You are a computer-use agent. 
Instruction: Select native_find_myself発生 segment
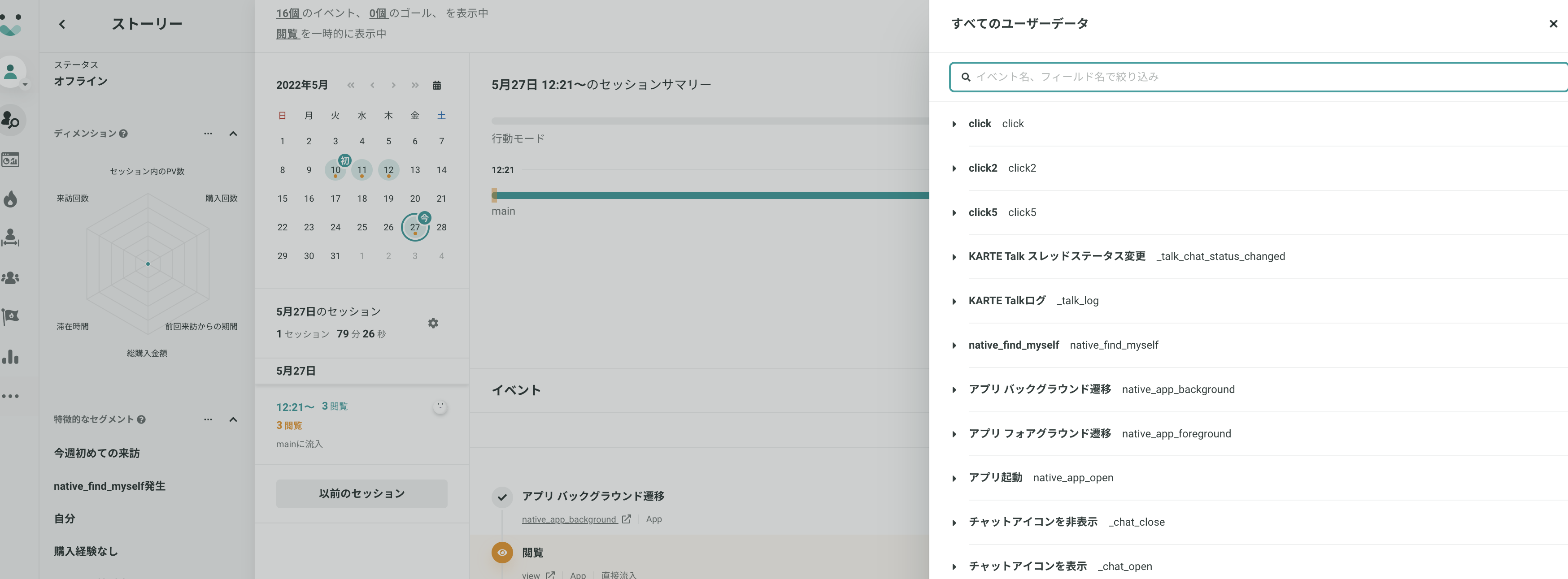tap(109, 486)
